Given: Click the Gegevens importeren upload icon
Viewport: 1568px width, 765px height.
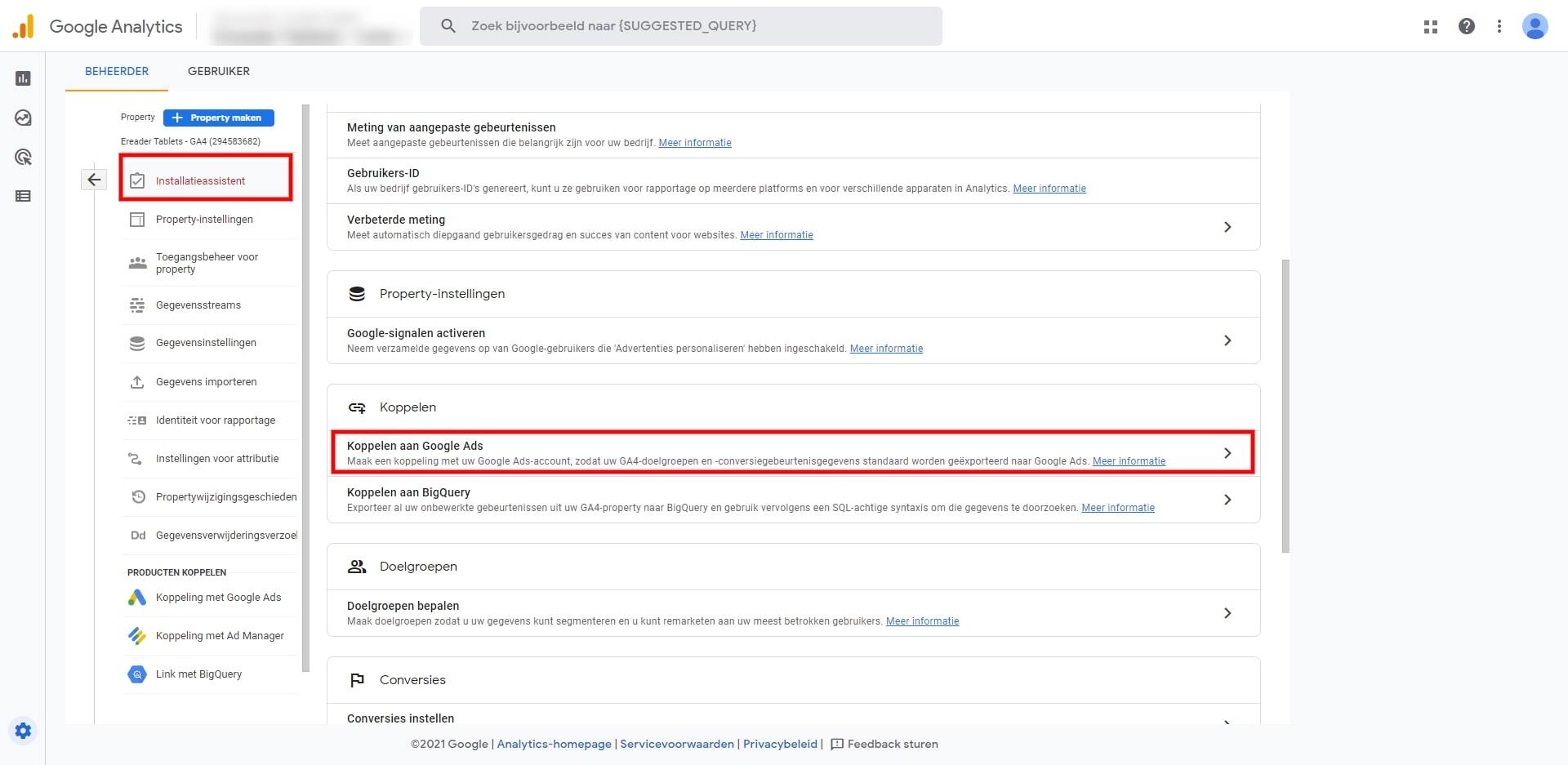Looking at the screenshot, I should (x=137, y=382).
